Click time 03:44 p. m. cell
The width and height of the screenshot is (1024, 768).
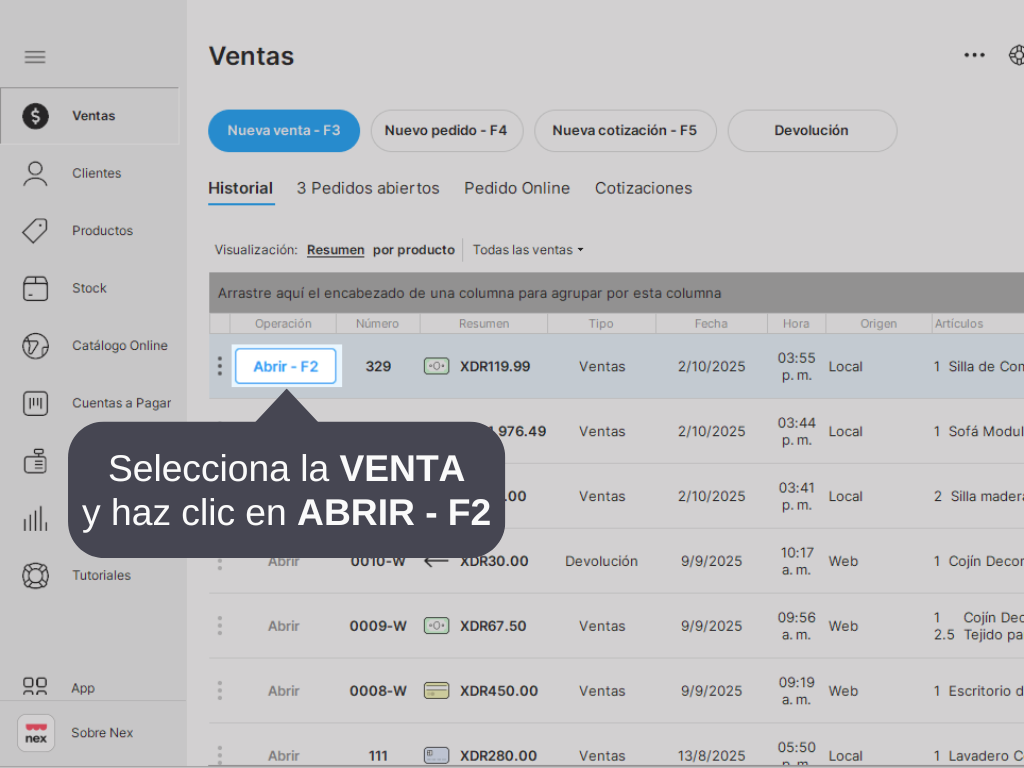pos(797,432)
